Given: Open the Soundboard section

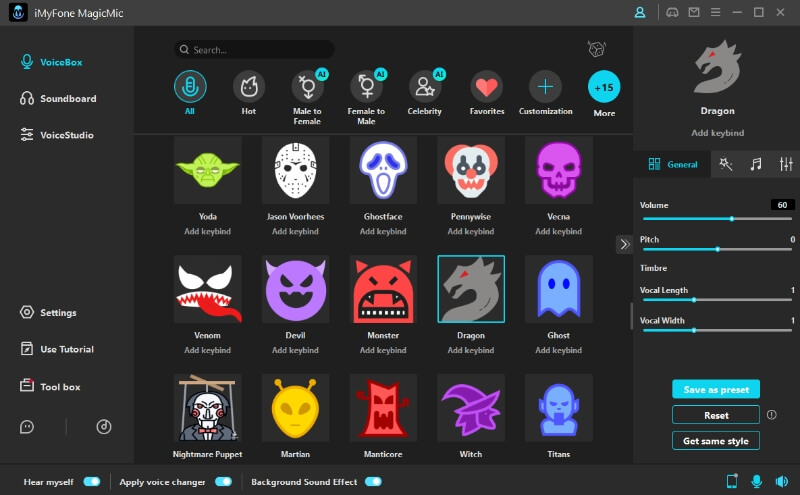Looking at the screenshot, I should [58, 98].
